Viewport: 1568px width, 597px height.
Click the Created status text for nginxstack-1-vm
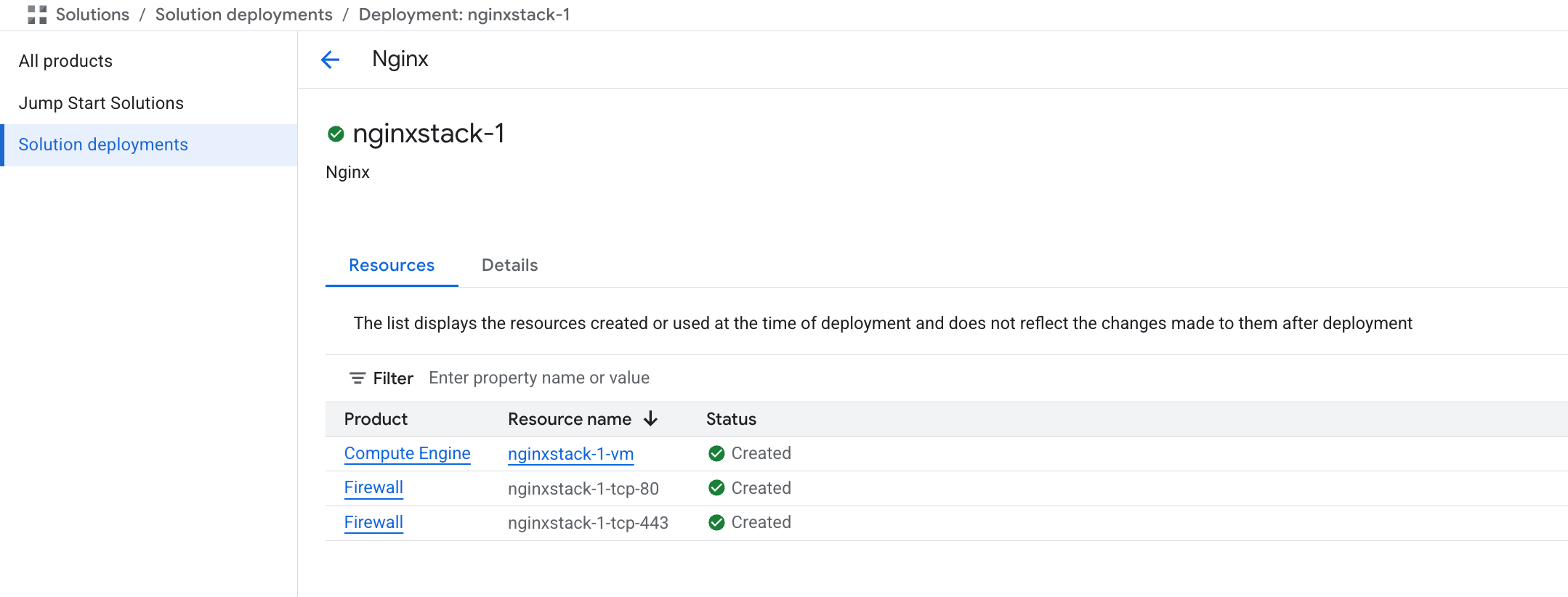click(x=761, y=454)
